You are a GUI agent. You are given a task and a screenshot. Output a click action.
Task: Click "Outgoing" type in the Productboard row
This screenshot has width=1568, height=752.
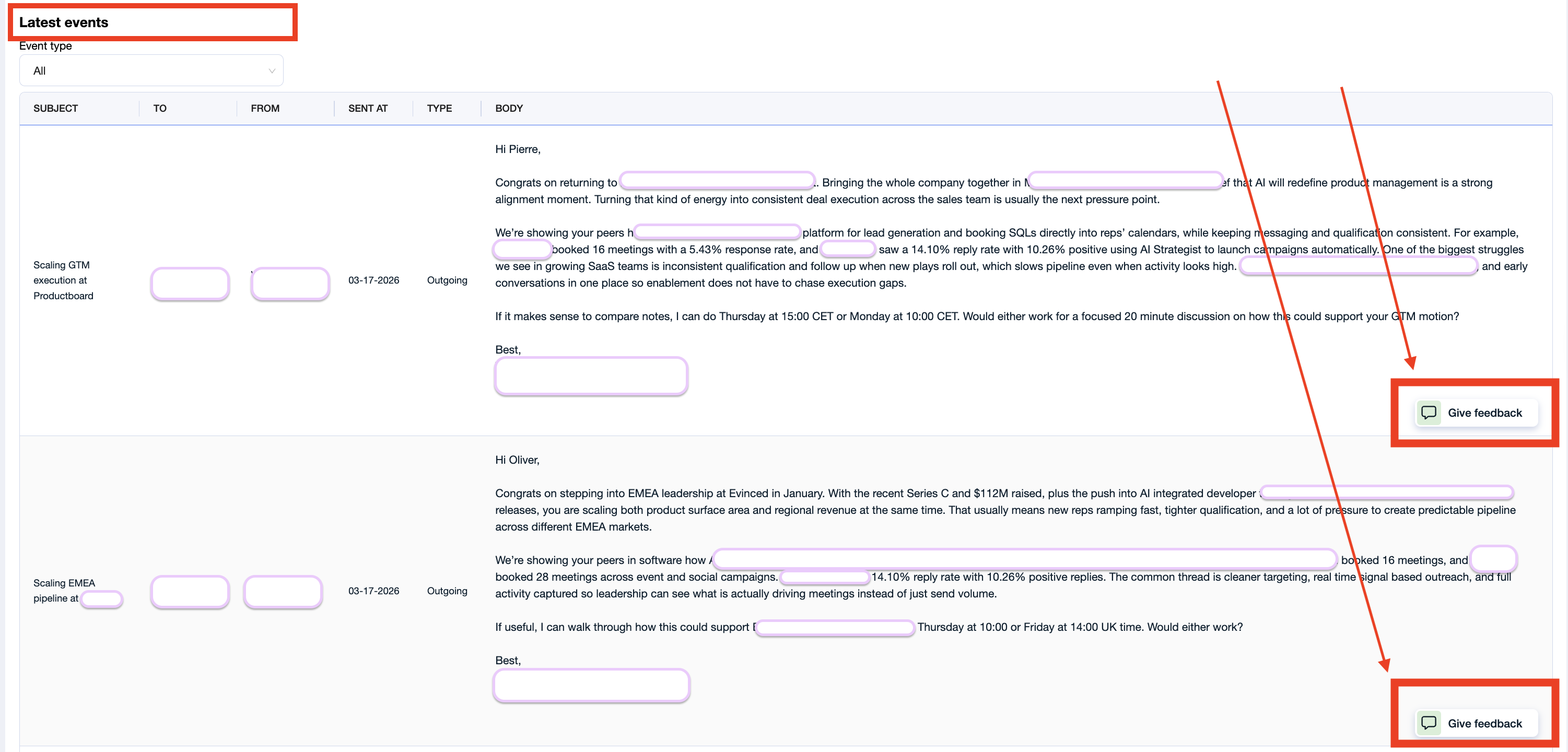click(x=447, y=280)
